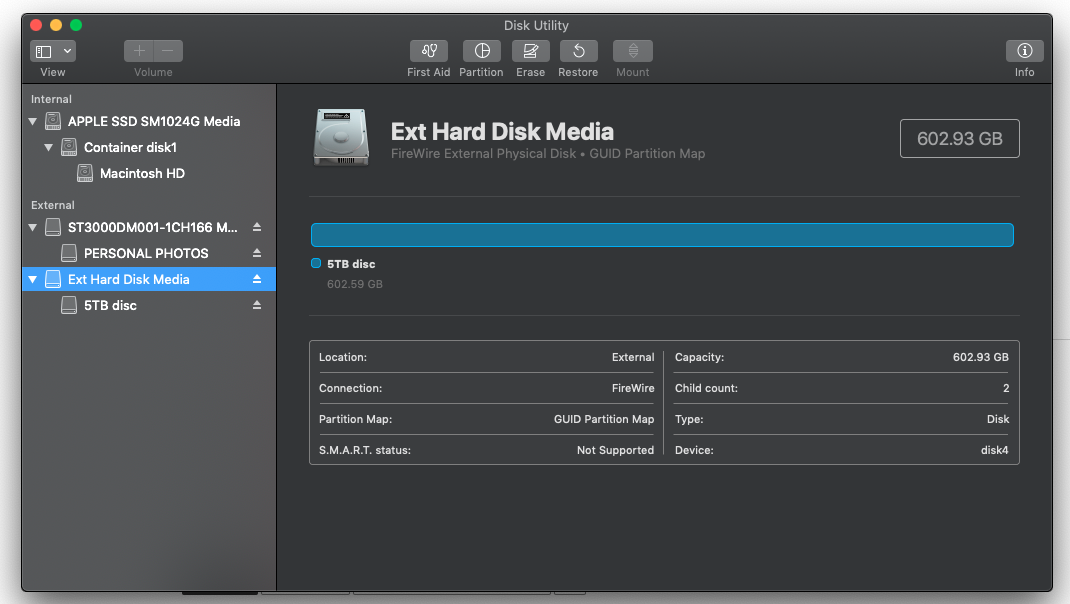Click the large hard disk image

(x=341, y=137)
